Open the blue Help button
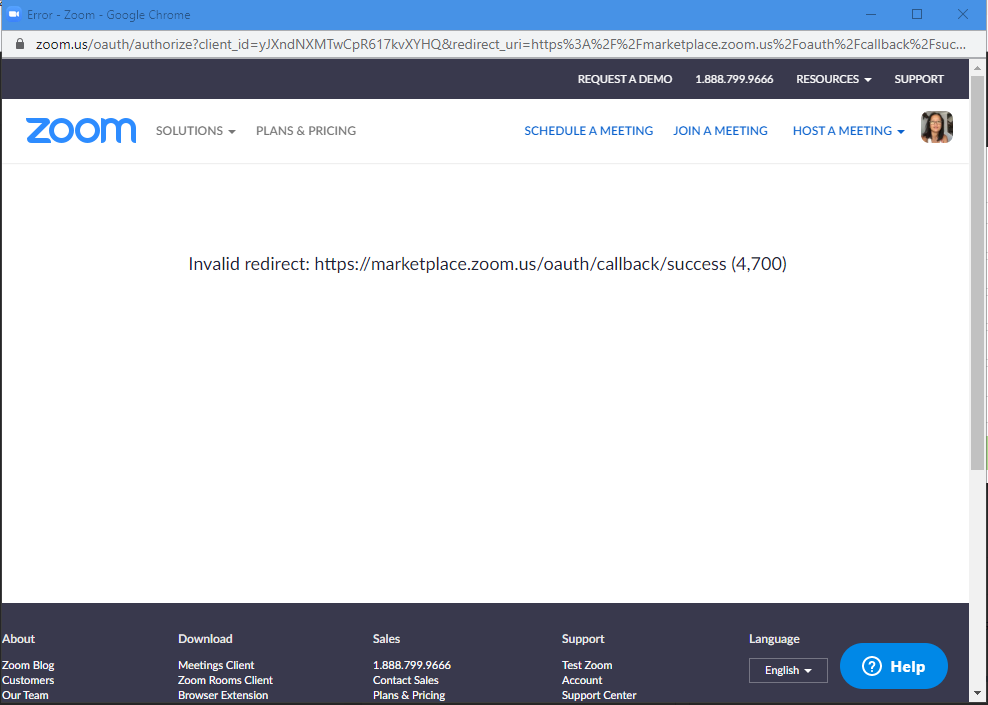This screenshot has width=988, height=705. (893, 666)
